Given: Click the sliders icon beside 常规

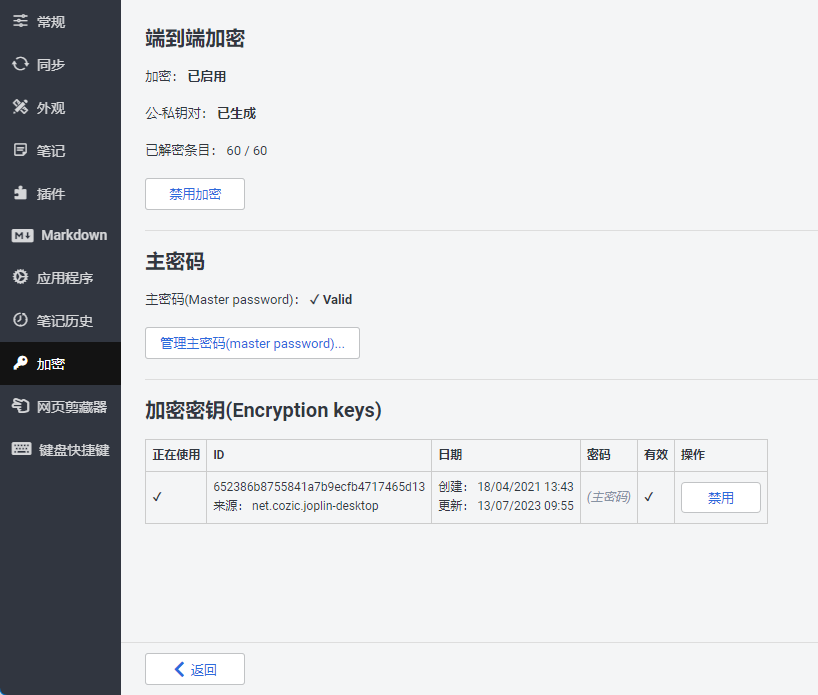Looking at the screenshot, I should pyautogui.click(x=20, y=21).
